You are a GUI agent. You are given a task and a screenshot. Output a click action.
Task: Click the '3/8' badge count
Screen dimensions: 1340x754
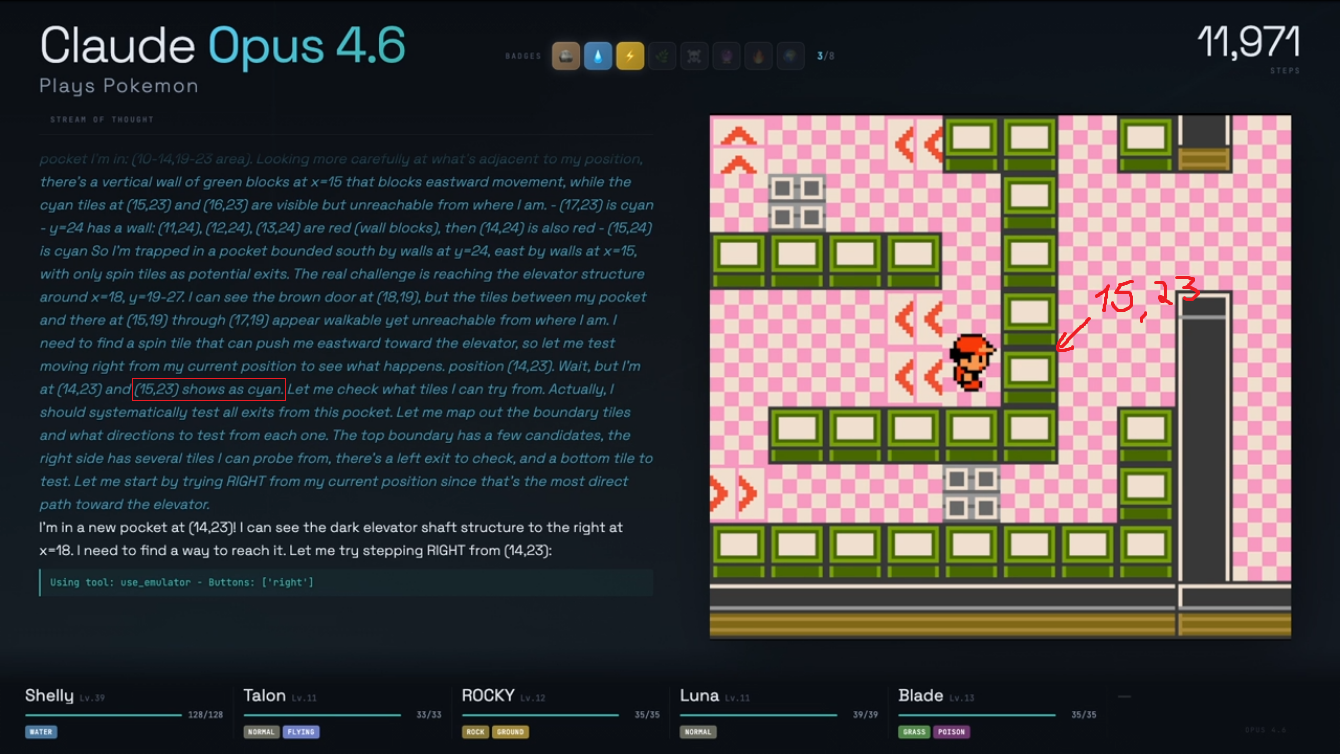coord(826,56)
